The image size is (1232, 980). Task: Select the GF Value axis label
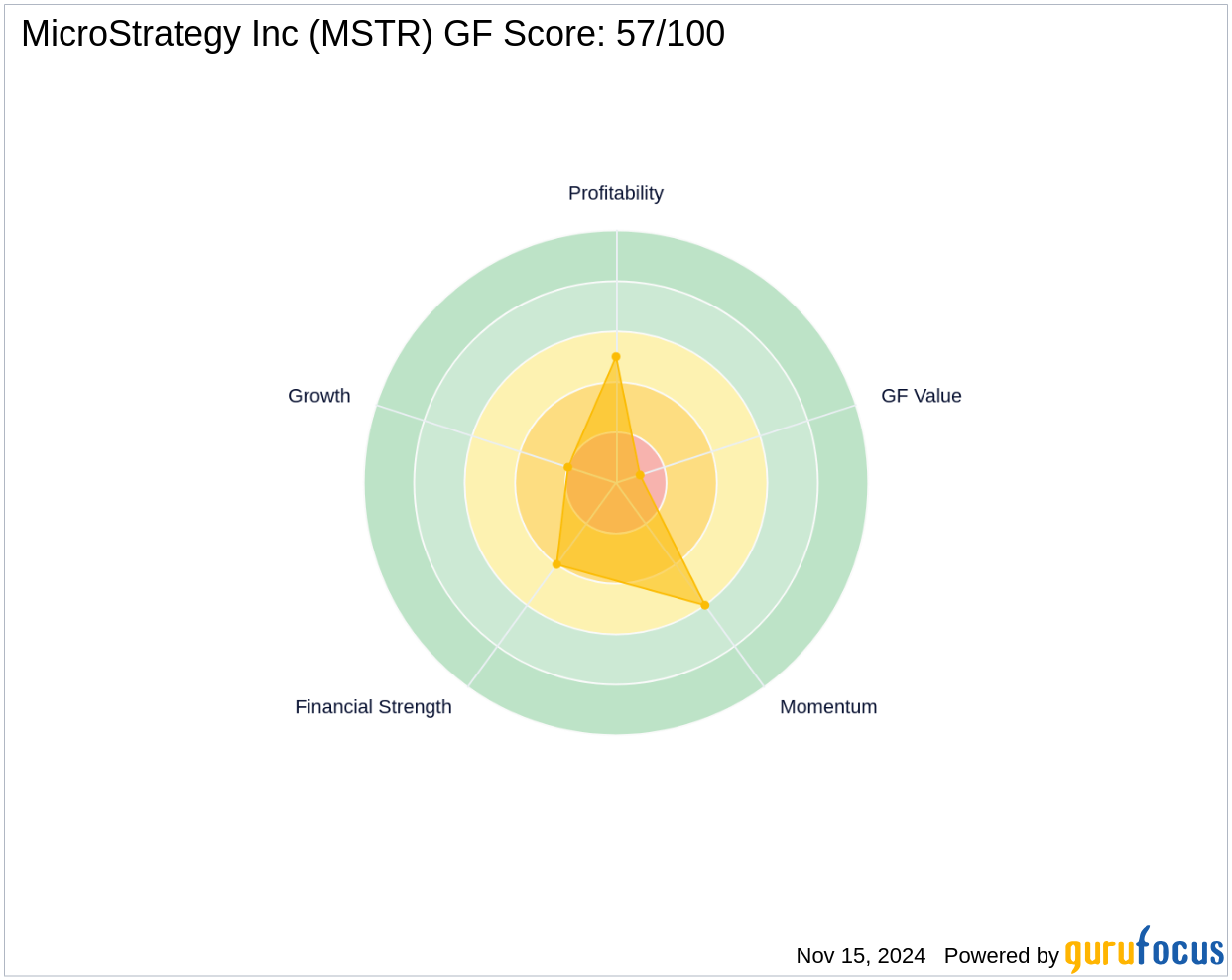click(921, 396)
